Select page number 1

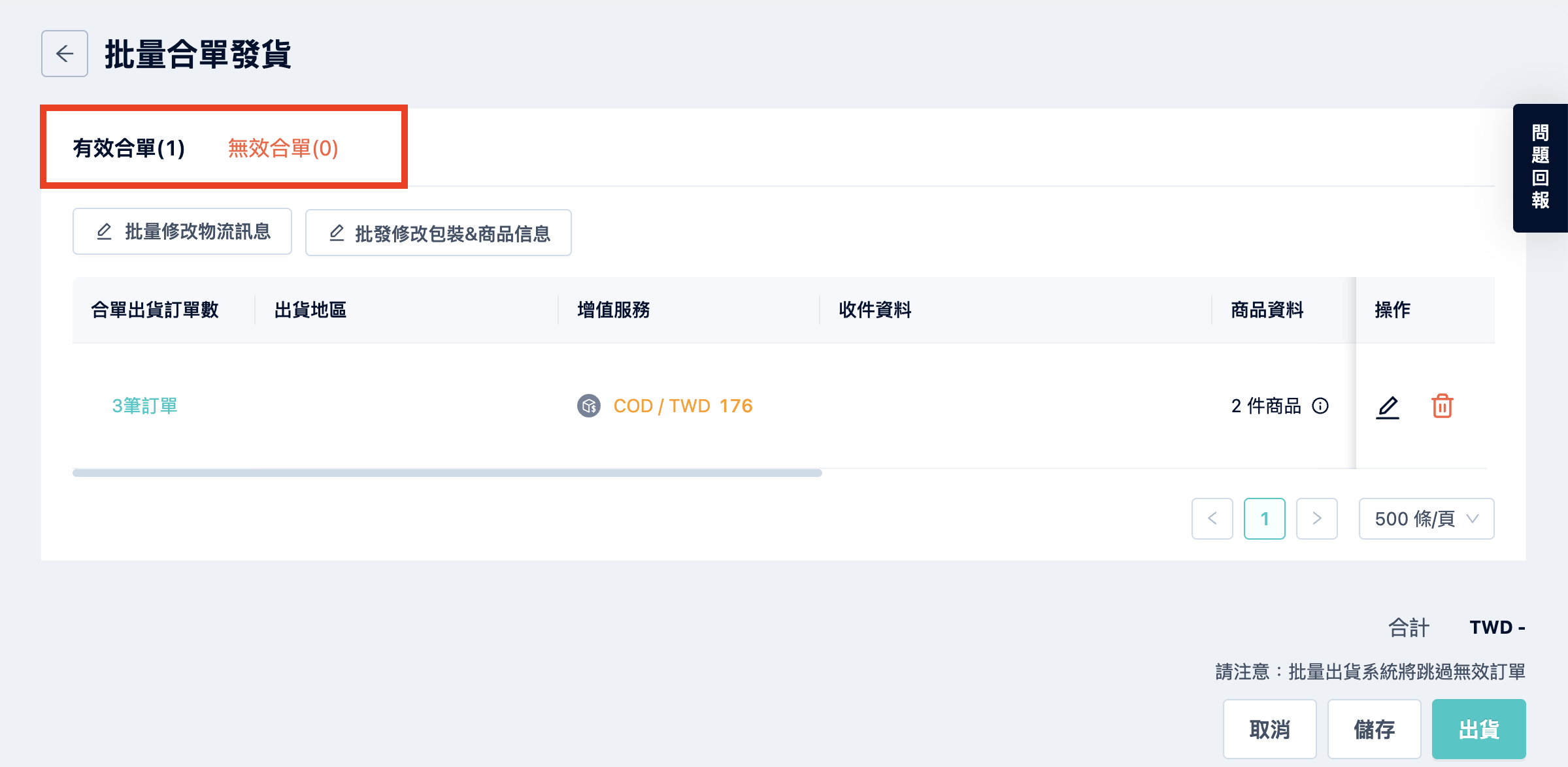(1265, 519)
